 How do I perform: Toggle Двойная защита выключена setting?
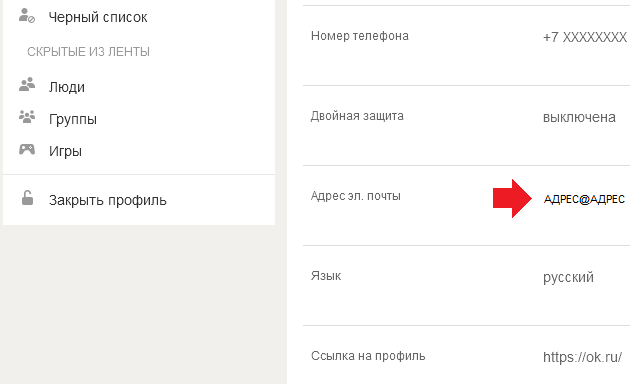pos(579,117)
